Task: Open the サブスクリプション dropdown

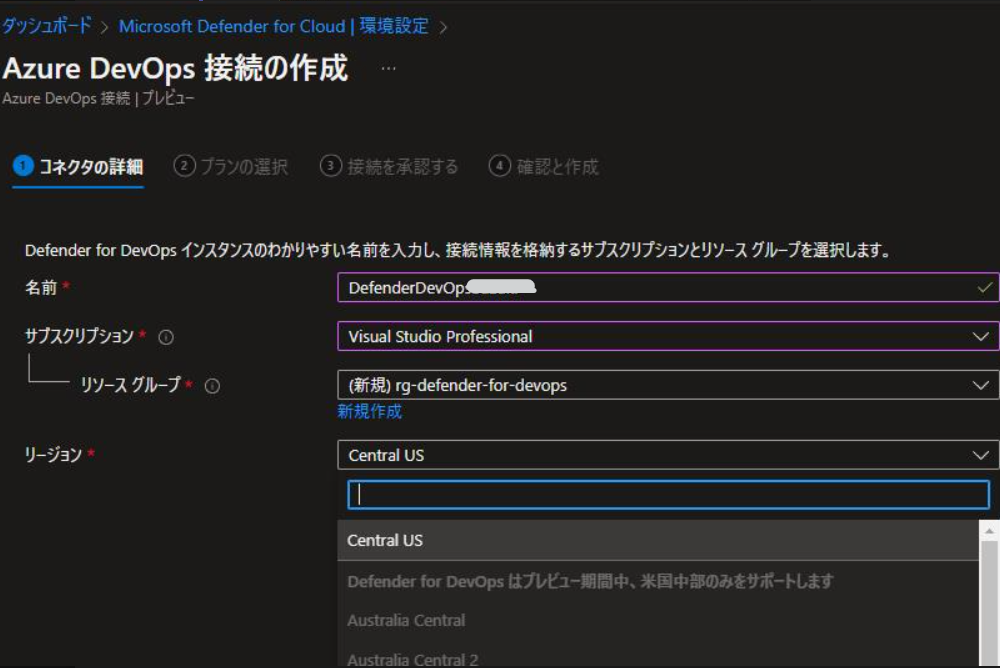Action: [x=668, y=336]
